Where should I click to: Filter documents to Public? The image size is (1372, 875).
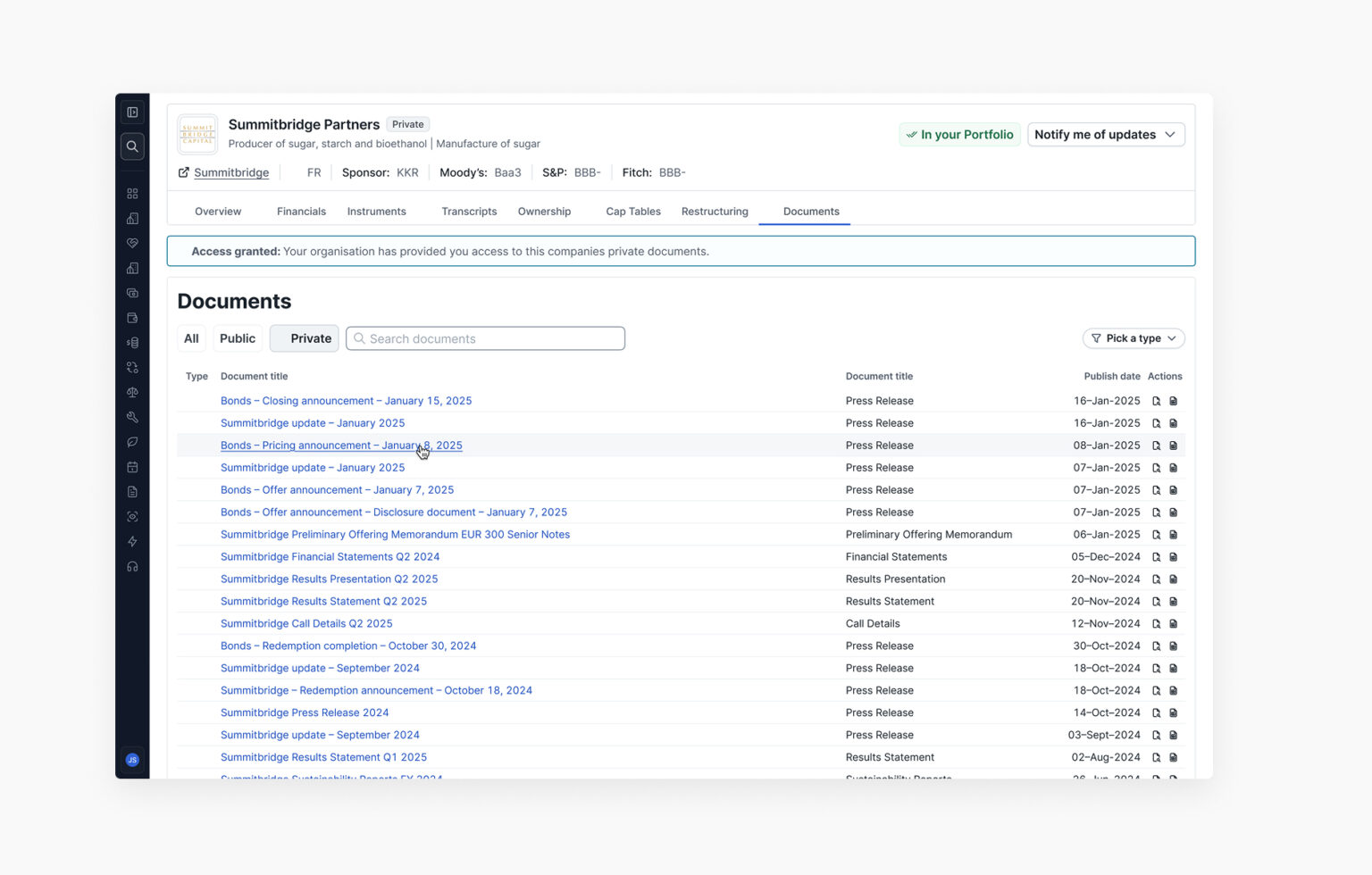tap(238, 338)
